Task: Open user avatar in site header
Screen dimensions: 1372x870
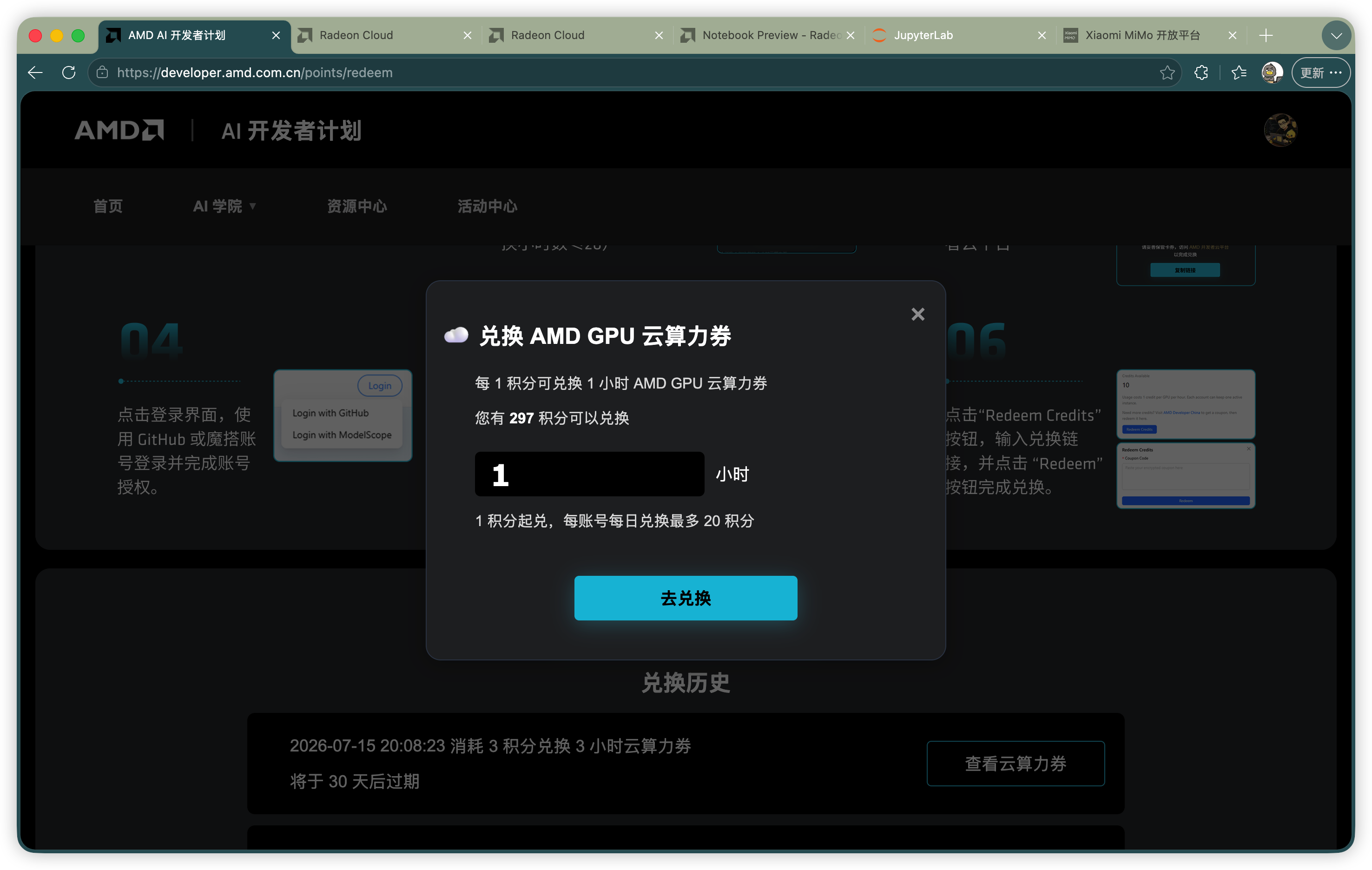Action: click(x=1280, y=130)
